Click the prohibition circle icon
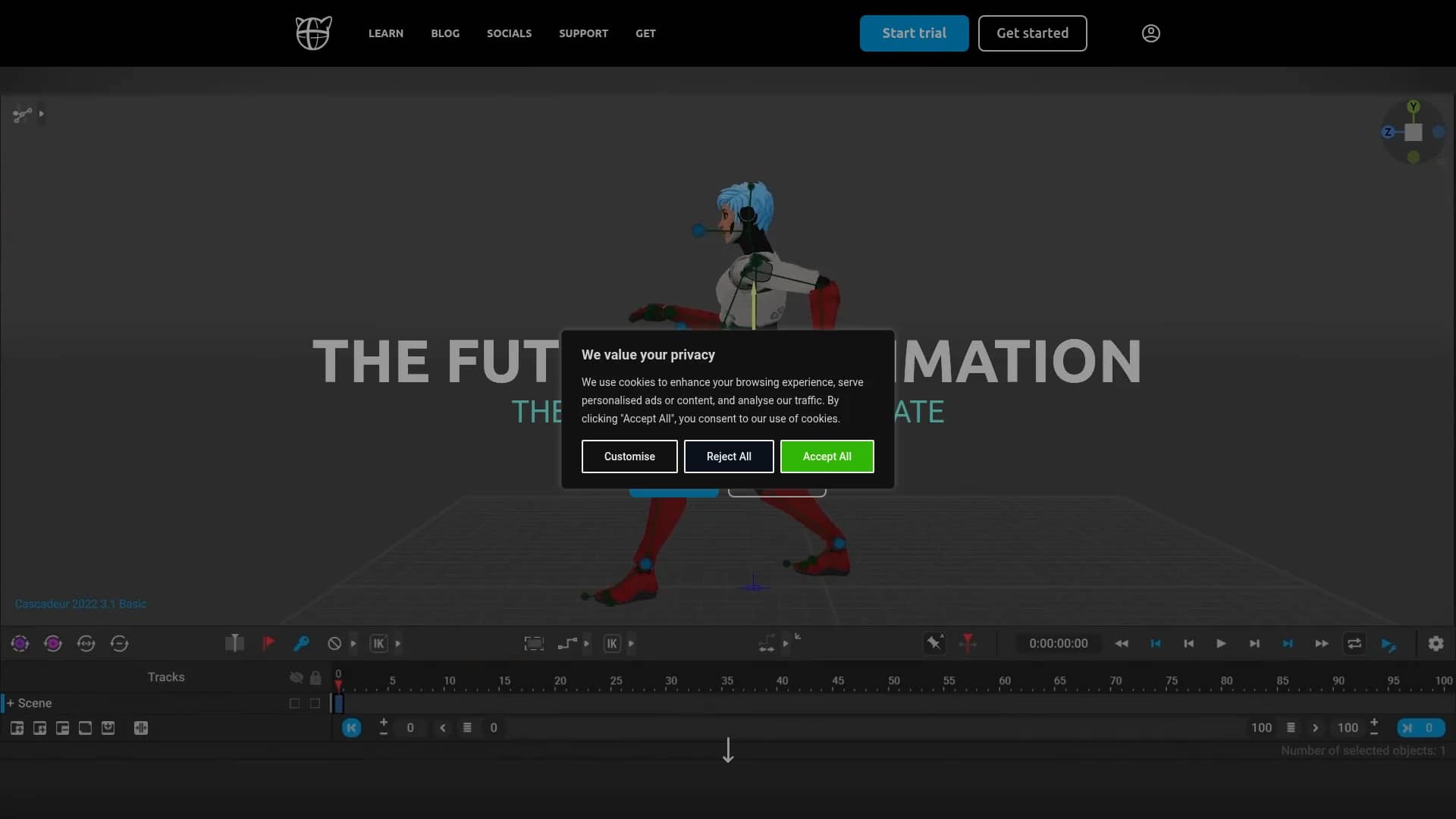 click(334, 644)
